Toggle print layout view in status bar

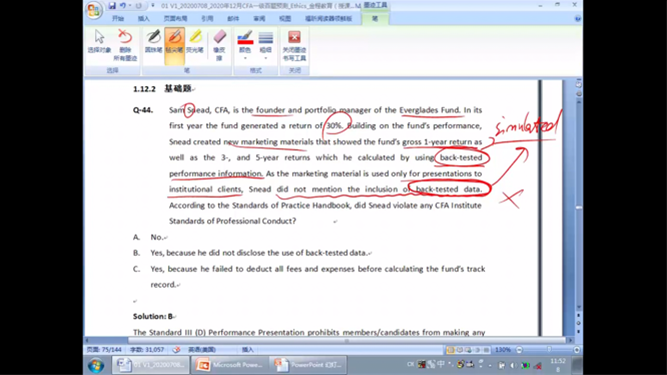pos(450,350)
